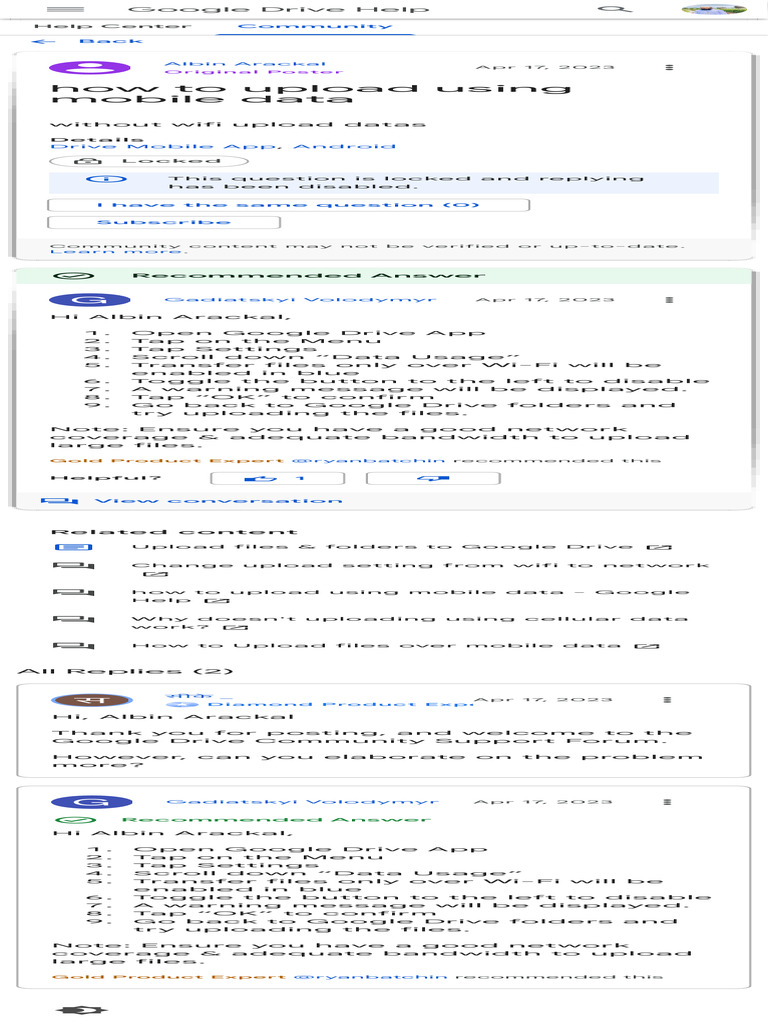Viewport: 768px width, 1024px height.
Task: Click the search magnifier icon
Action: (615, 9)
